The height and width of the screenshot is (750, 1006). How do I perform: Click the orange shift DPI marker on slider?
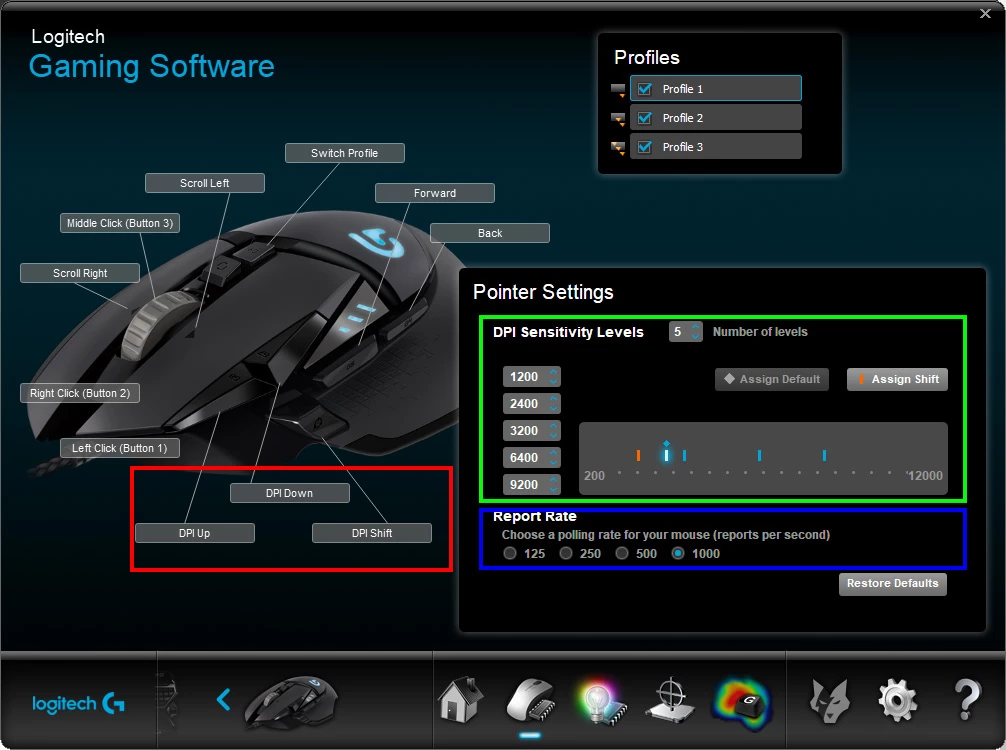click(x=638, y=456)
